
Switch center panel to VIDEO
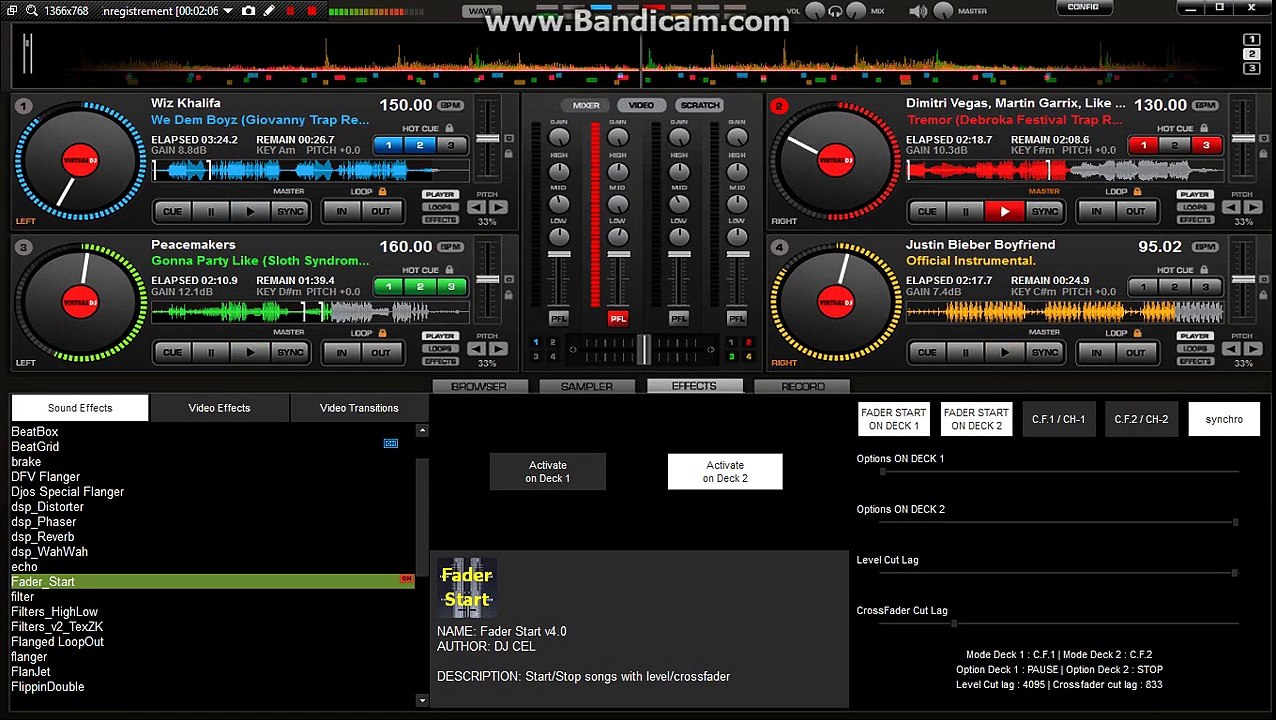[x=641, y=105]
